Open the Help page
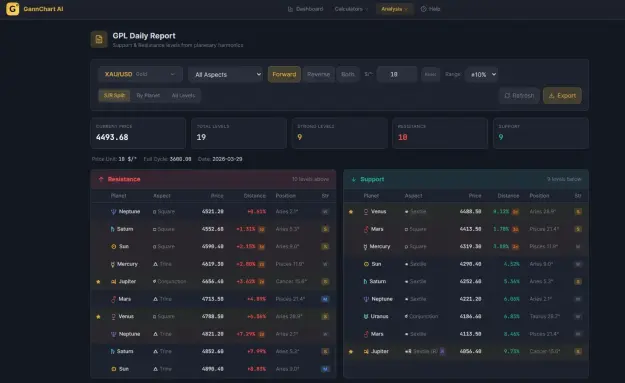 pyautogui.click(x=430, y=9)
